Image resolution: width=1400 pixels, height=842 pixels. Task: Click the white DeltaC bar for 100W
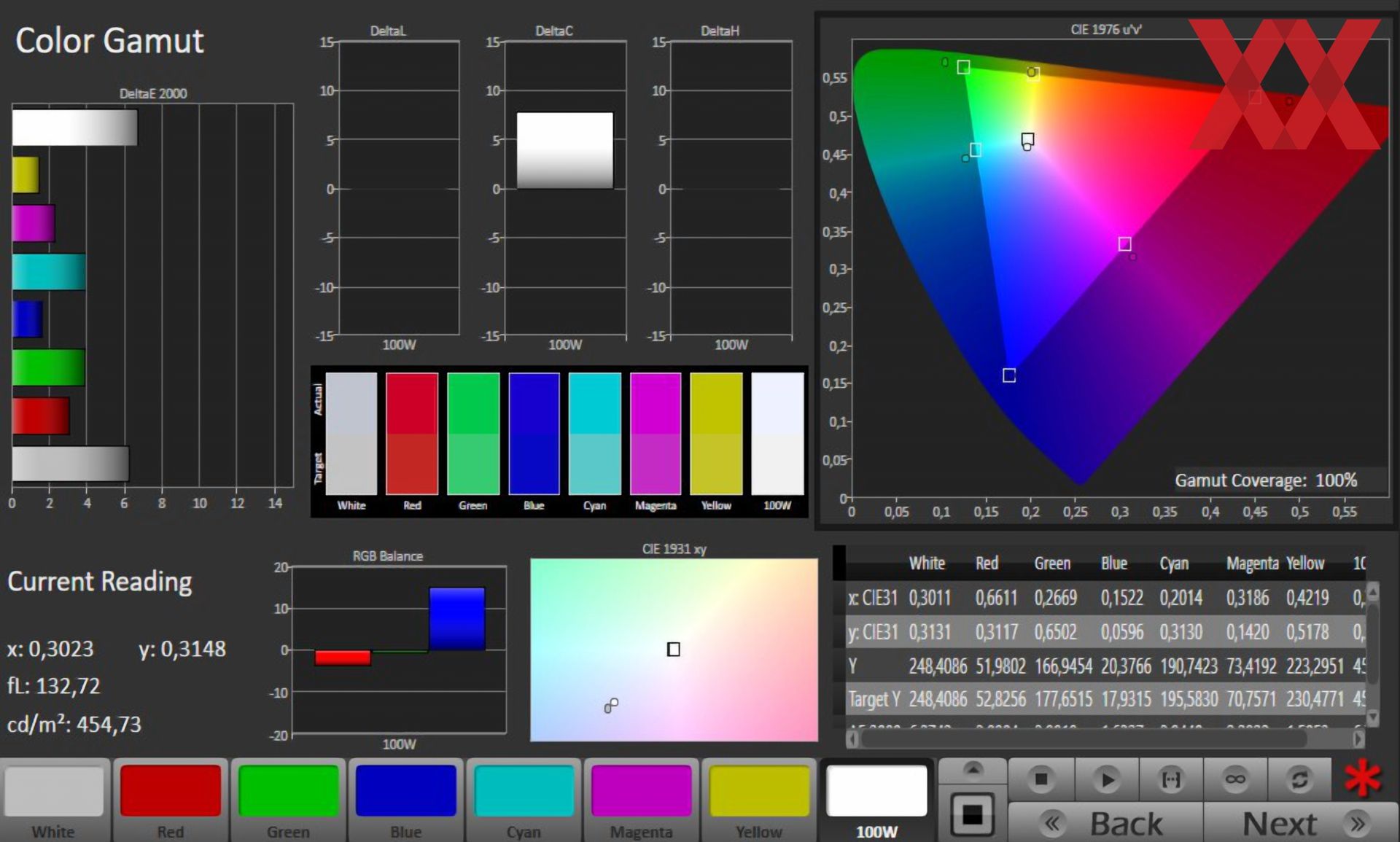pos(565,150)
